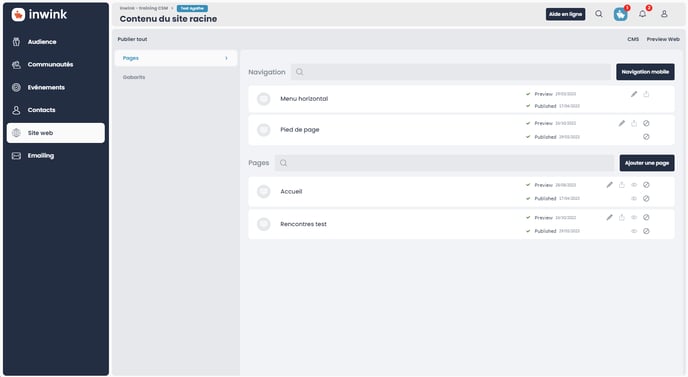The image size is (688, 377).
Task: Click Pied de page Published circle icon
Action: coord(646,137)
